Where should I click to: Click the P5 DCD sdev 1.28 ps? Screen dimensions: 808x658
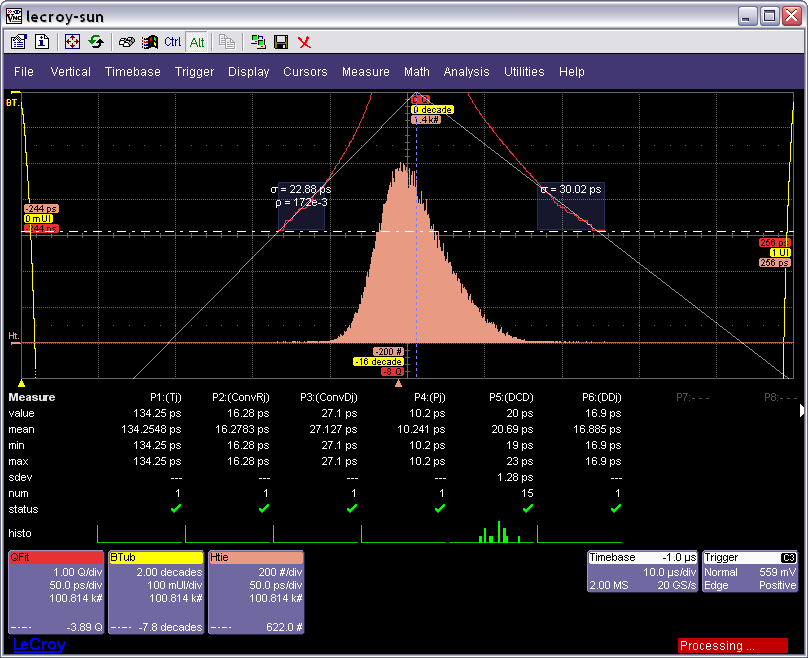515,477
